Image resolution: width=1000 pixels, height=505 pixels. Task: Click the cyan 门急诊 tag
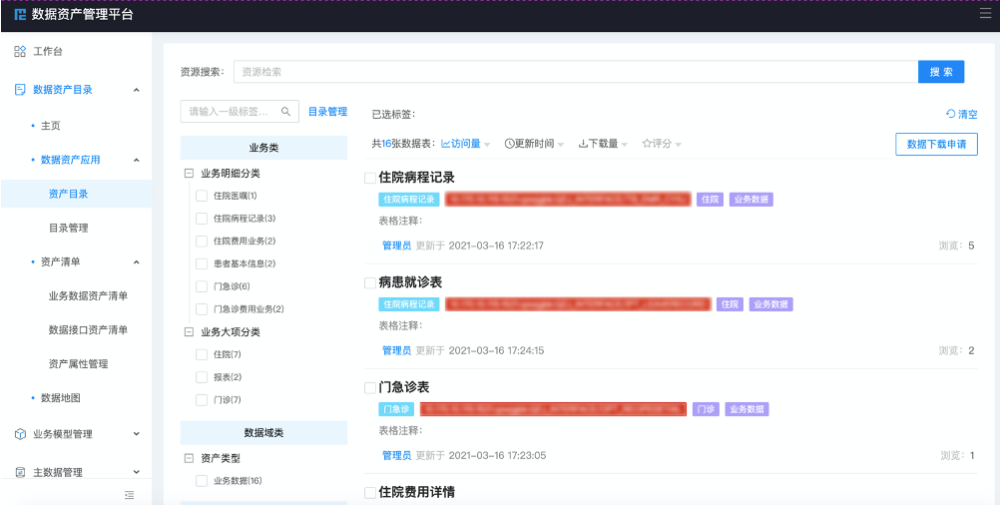396,409
